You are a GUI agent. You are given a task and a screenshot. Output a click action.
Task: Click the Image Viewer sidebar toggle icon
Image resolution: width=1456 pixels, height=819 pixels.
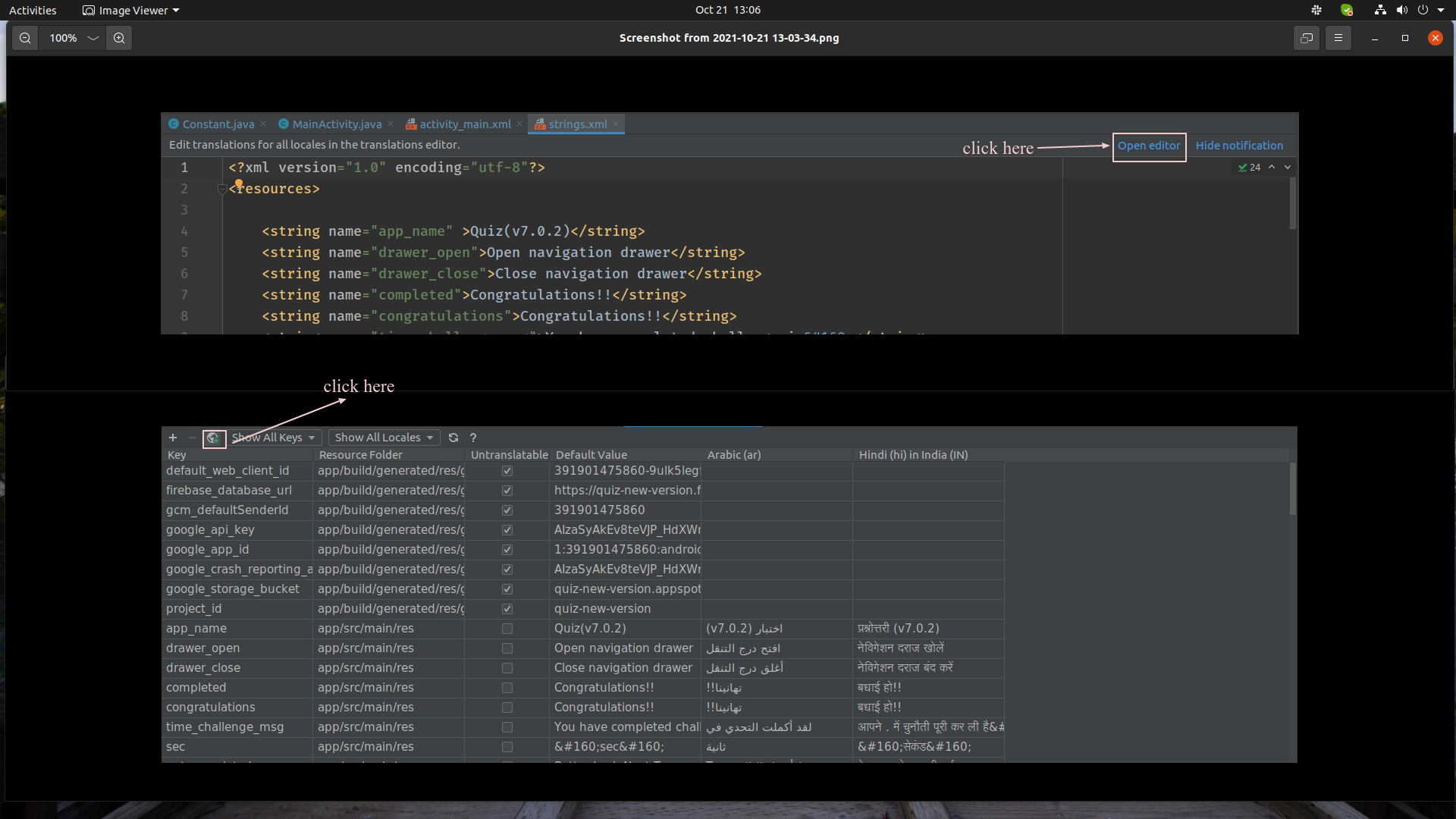click(1307, 38)
